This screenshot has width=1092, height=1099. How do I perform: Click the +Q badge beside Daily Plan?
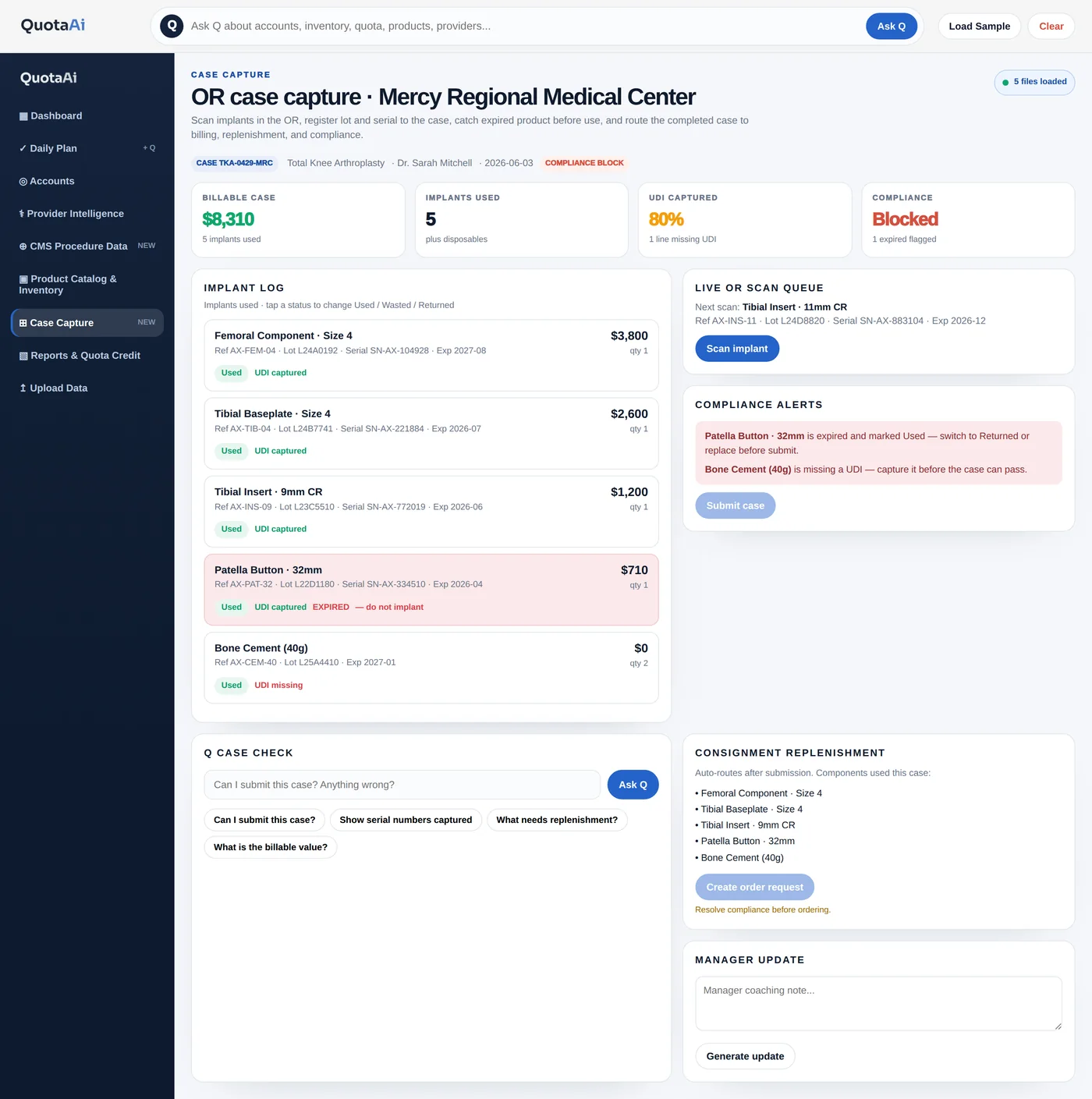tap(149, 148)
